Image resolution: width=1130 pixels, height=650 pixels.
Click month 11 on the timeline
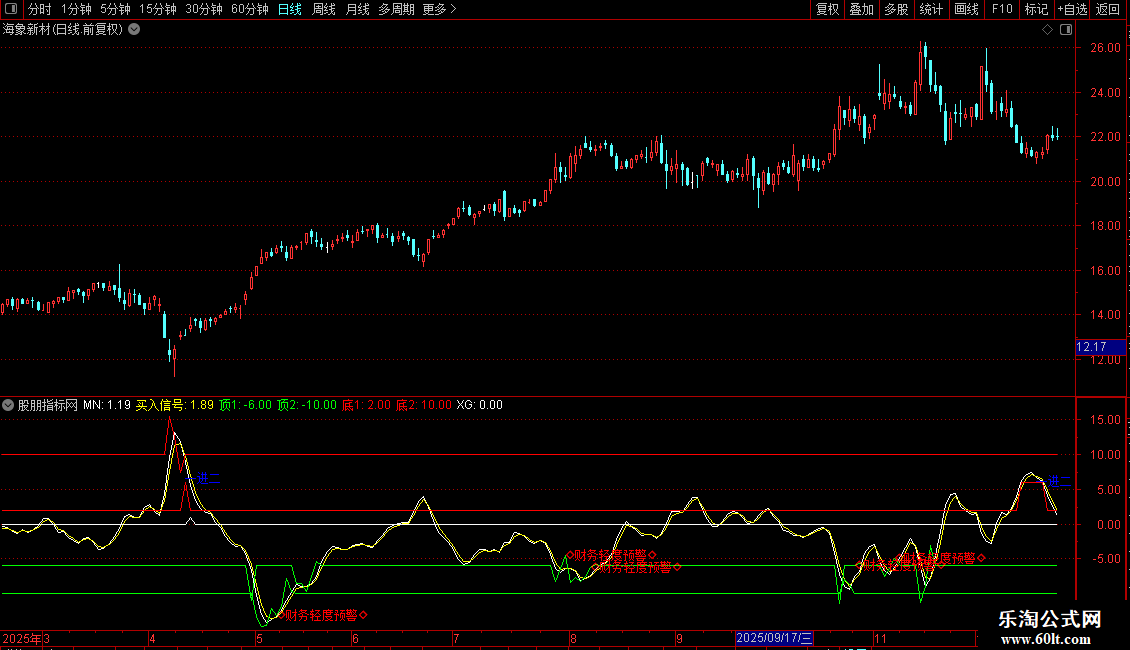(x=880, y=638)
